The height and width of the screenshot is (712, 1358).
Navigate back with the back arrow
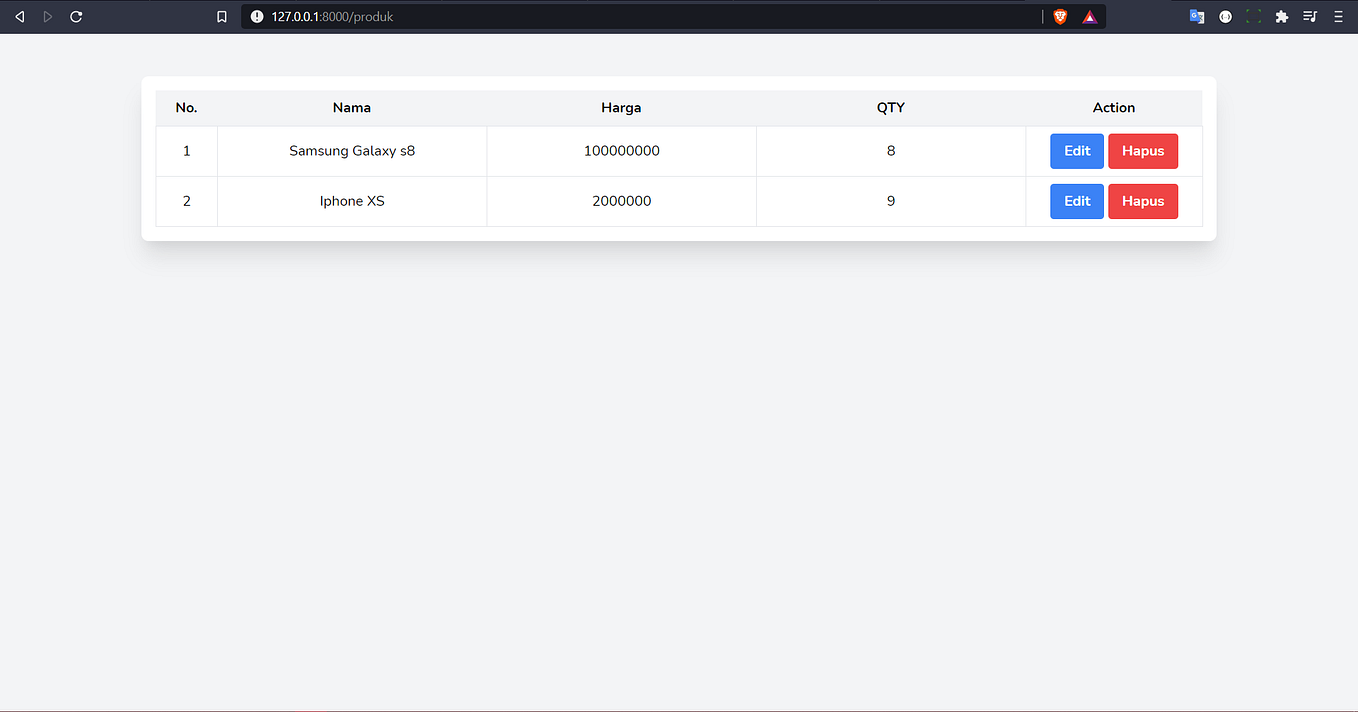[x=19, y=16]
